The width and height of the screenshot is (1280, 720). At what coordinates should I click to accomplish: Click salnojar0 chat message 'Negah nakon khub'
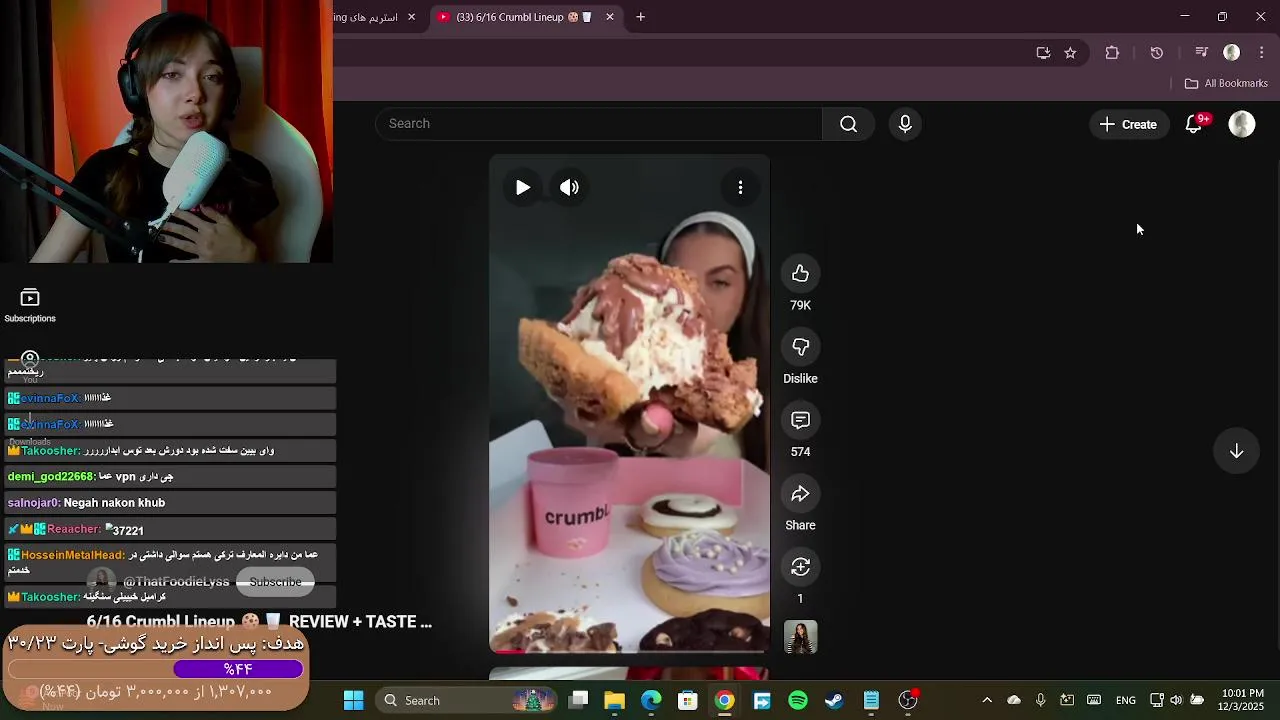click(x=114, y=503)
